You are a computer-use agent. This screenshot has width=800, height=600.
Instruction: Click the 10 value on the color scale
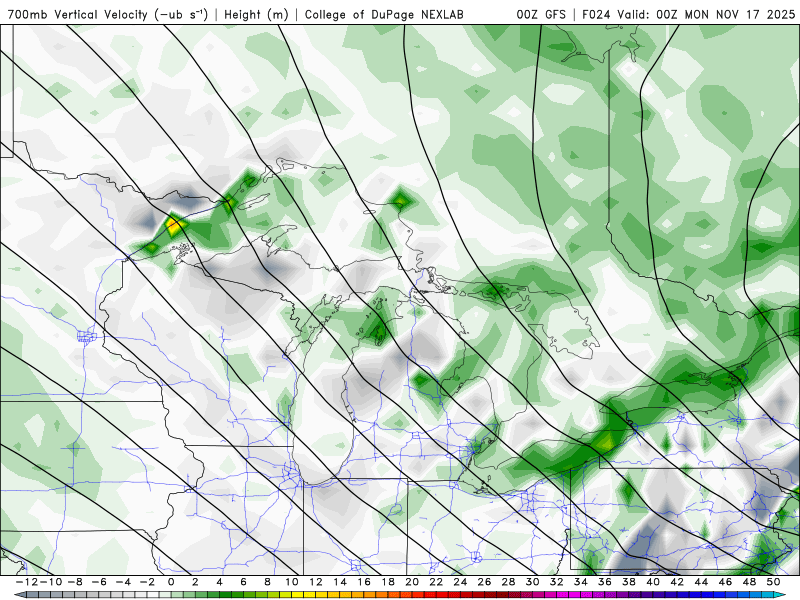[291, 582]
